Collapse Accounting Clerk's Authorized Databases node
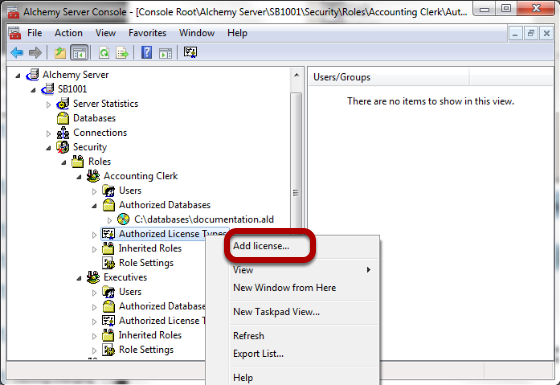 94,206
